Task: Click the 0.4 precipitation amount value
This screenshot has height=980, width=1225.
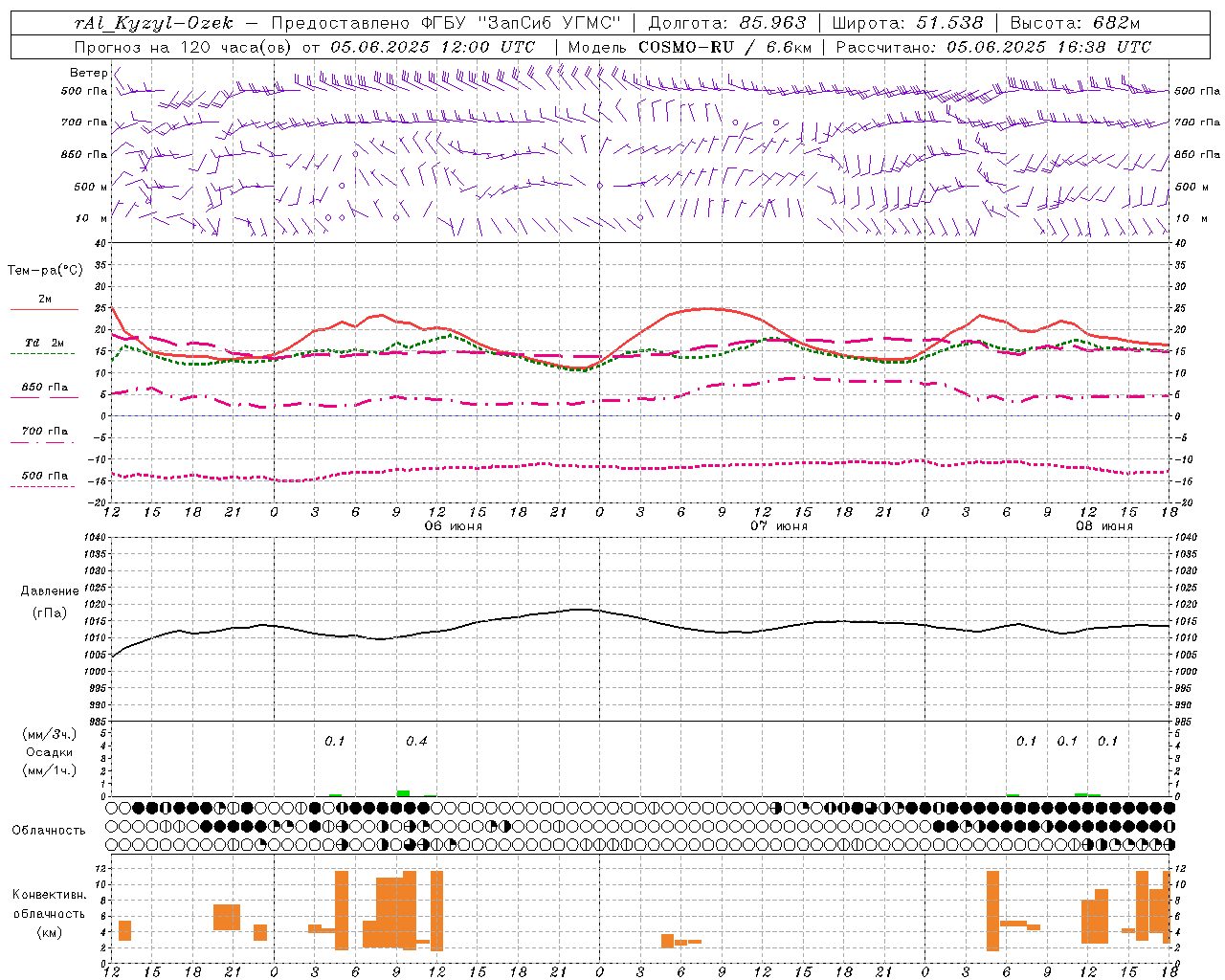Action: 416,742
